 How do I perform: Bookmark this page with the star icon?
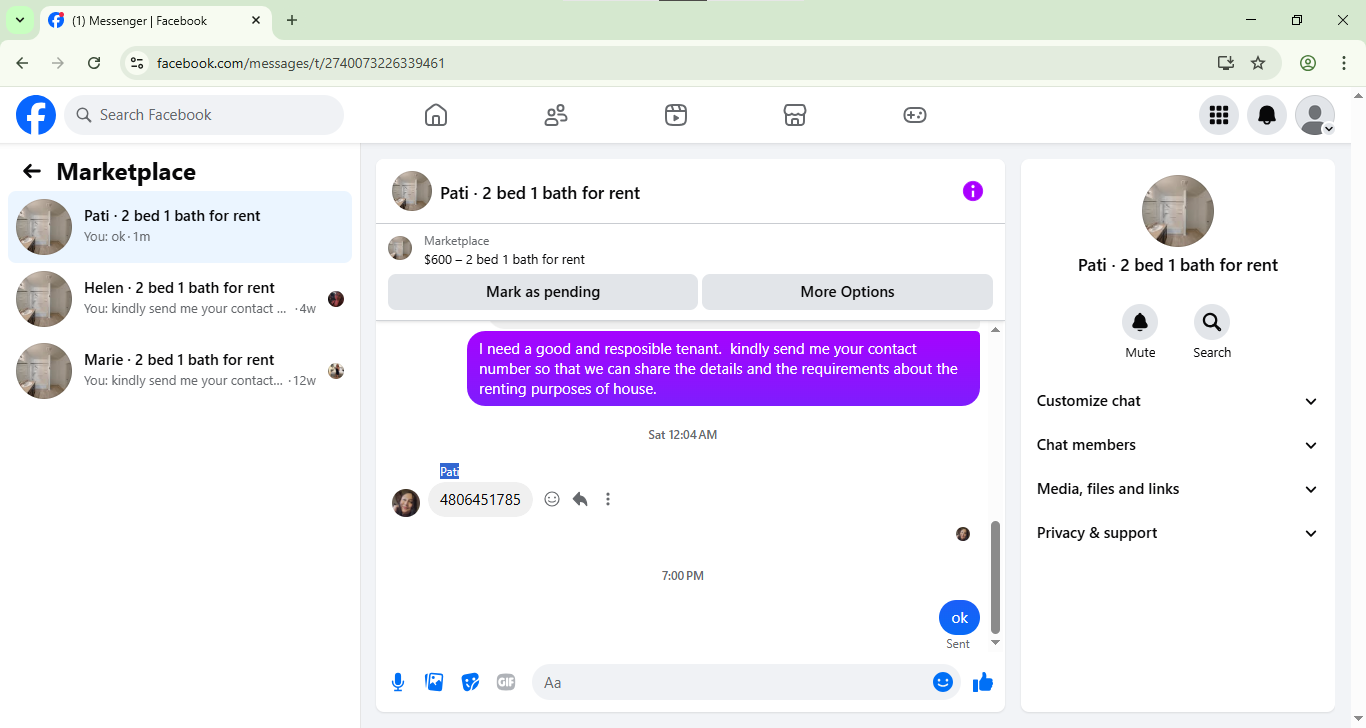[x=1258, y=63]
